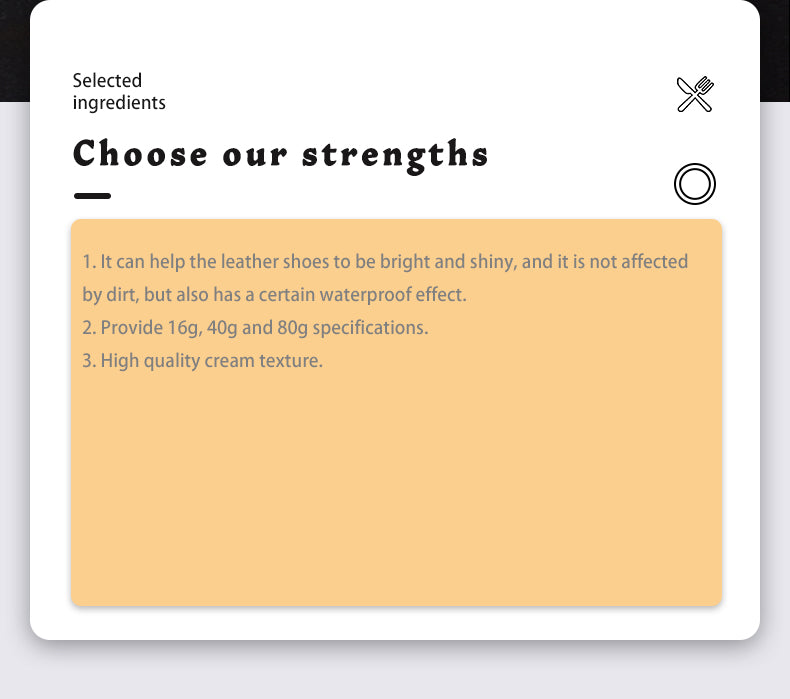The height and width of the screenshot is (699, 790).
Task: Click the word 'Choose' in heading
Action: click(x=141, y=155)
